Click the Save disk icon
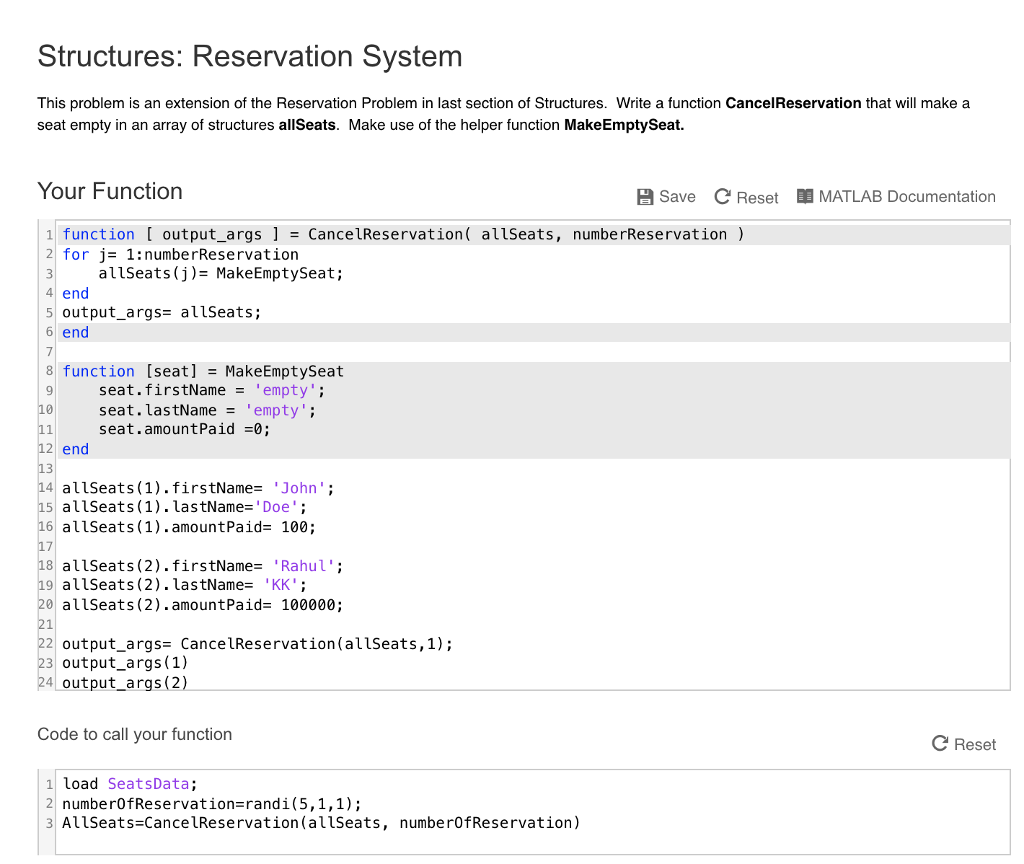This screenshot has width=1024, height=864. (x=644, y=197)
